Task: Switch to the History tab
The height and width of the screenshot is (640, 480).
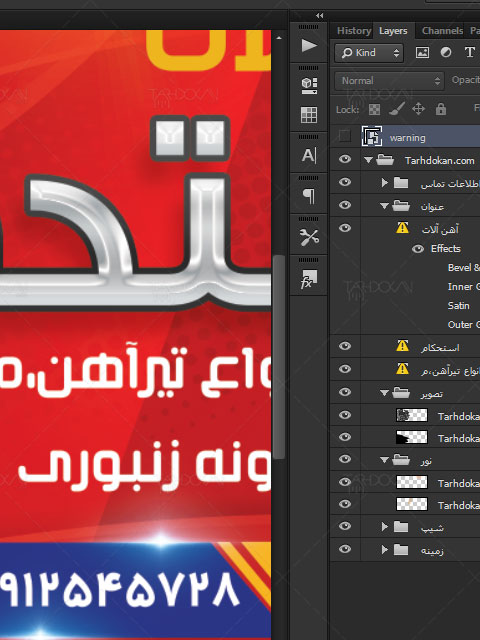Action: point(353,31)
